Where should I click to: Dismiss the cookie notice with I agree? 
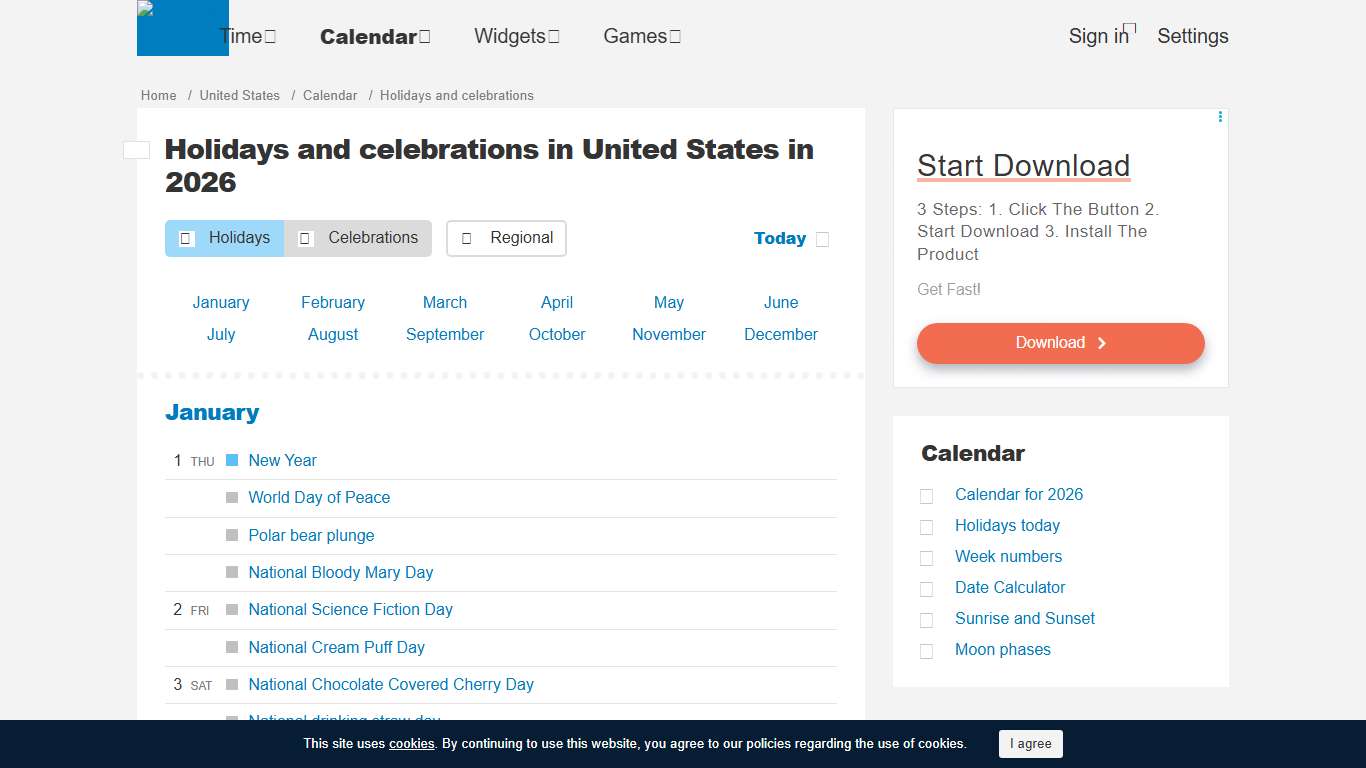(1031, 744)
